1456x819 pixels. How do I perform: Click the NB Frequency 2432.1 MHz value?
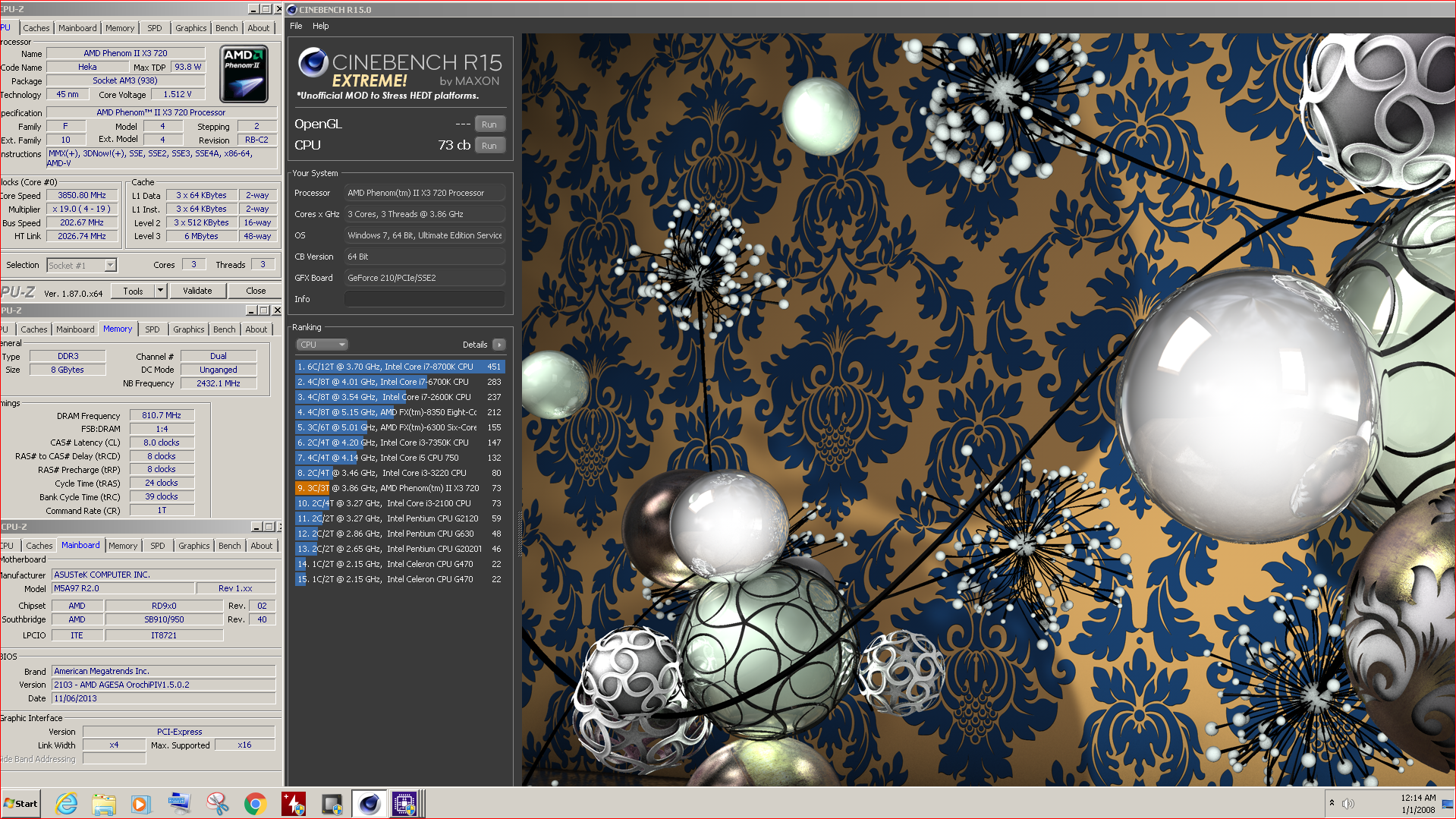[219, 383]
